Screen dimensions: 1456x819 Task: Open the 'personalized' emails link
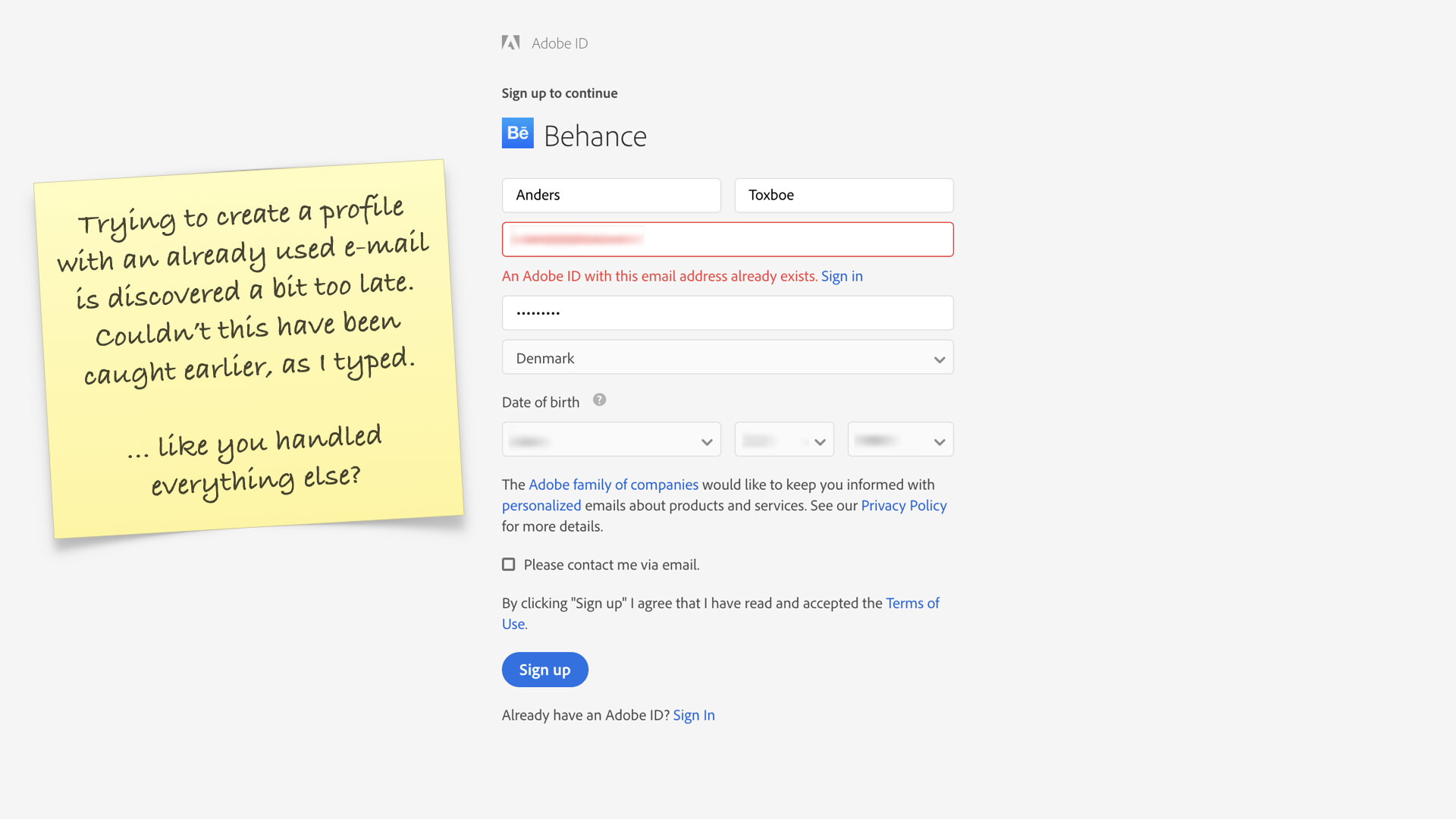(x=541, y=506)
